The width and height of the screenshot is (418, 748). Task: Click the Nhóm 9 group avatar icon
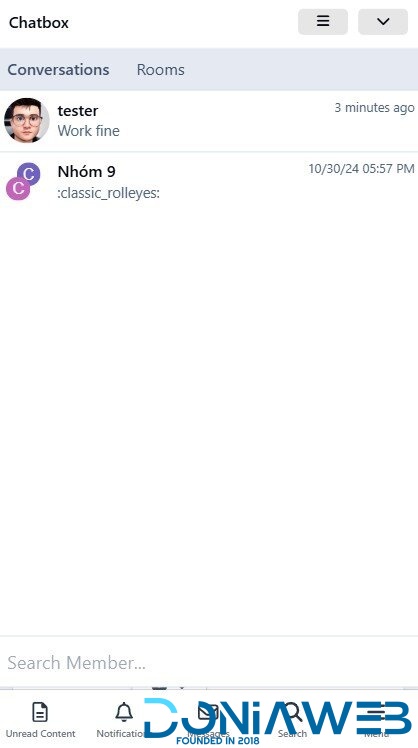[23, 181]
